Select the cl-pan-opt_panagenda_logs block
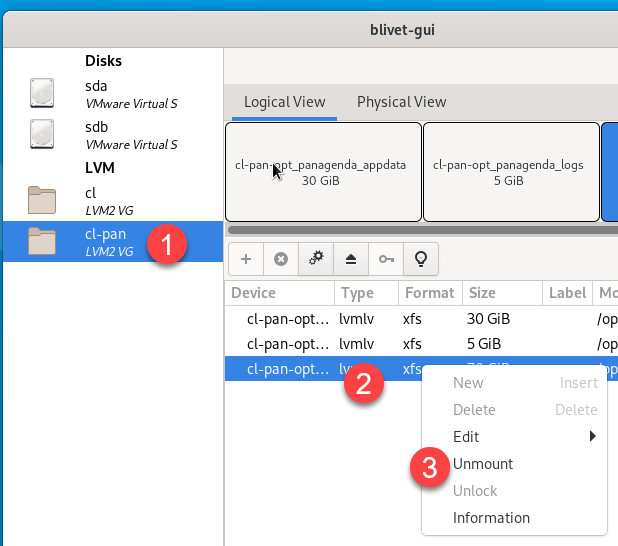The image size is (618, 546). (511, 172)
